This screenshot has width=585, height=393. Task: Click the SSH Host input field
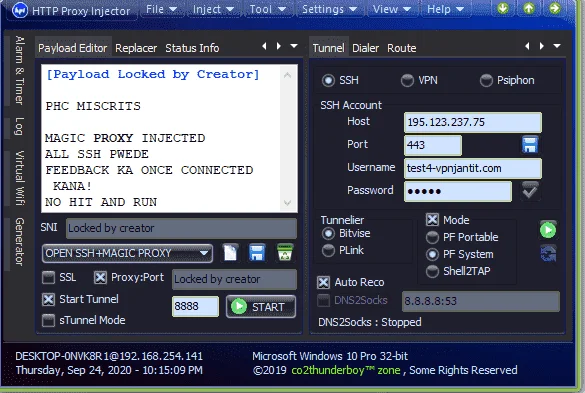tap(473, 122)
